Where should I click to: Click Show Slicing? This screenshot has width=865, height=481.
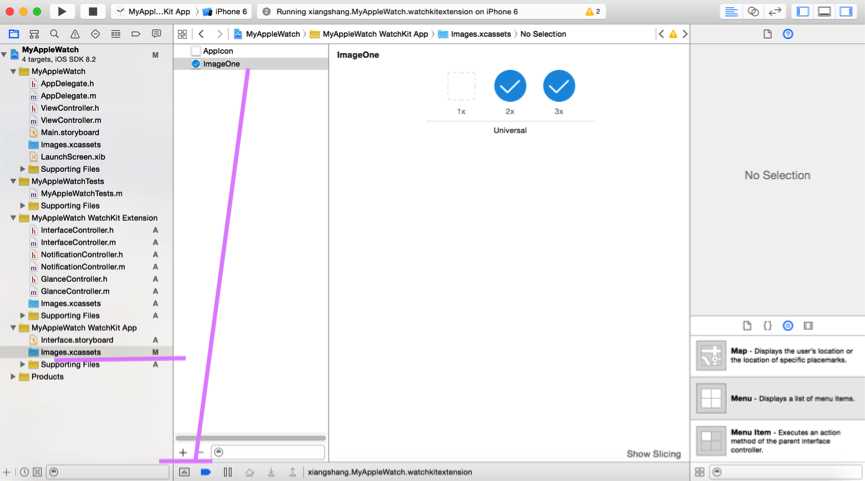653,454
